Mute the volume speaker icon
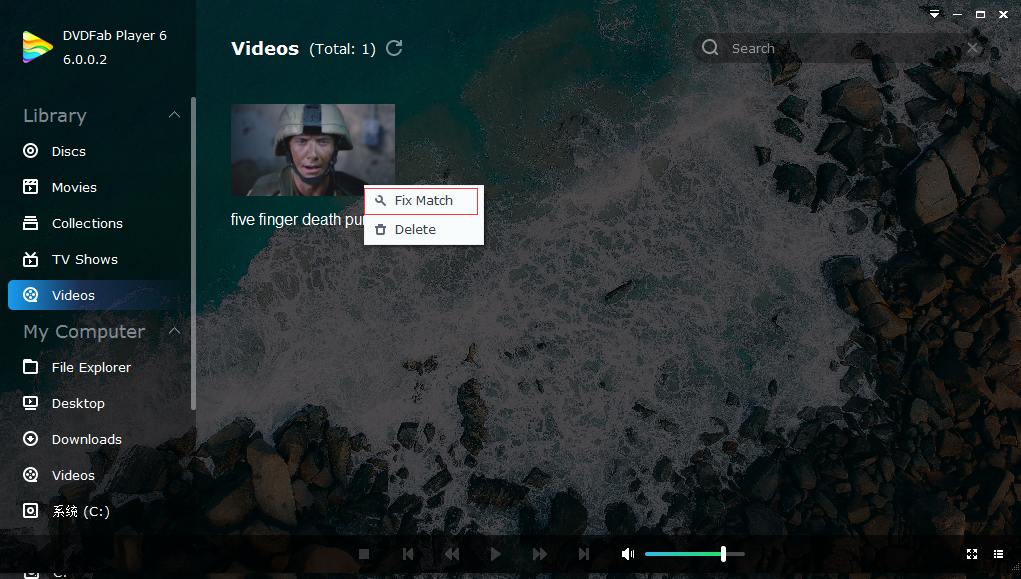 (627, 554)
